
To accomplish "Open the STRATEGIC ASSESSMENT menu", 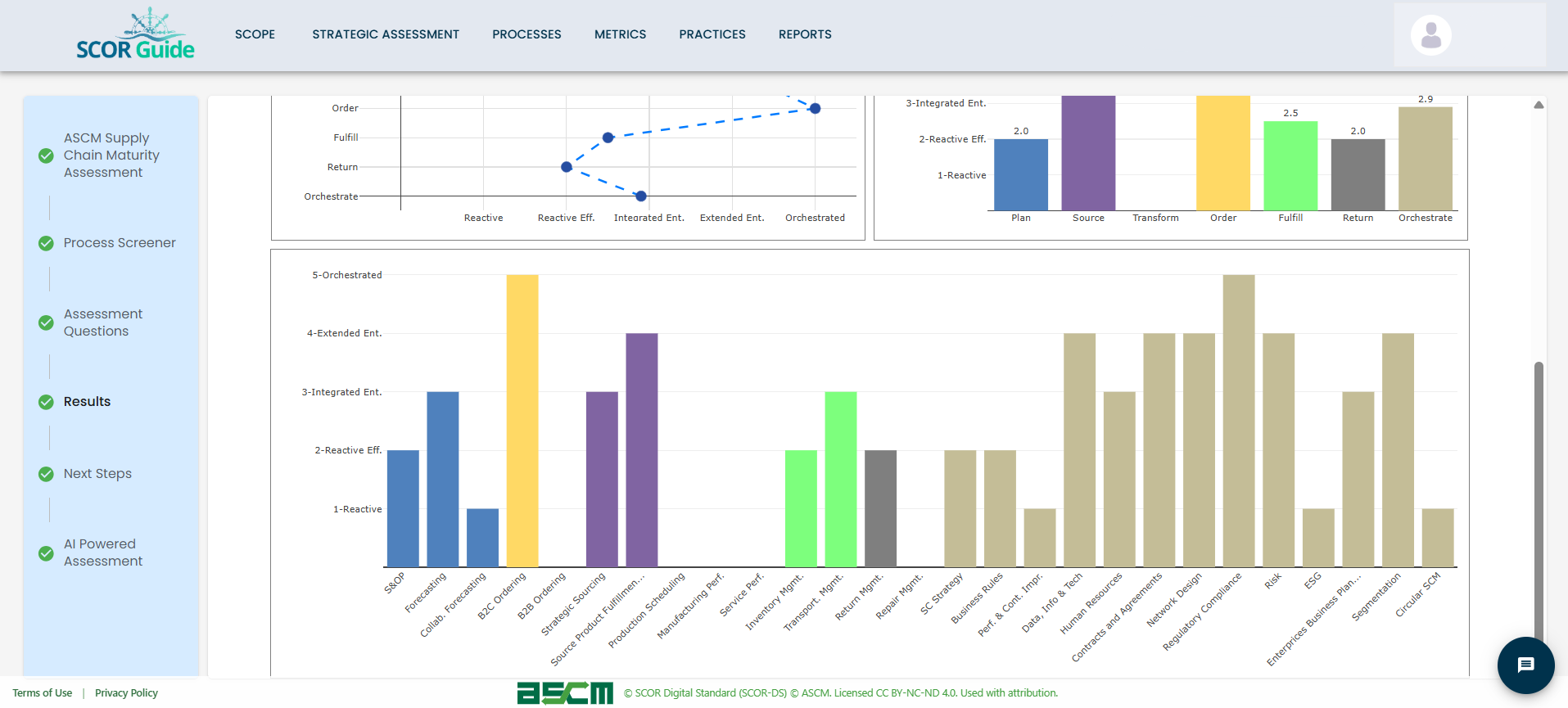I will coord(386,34).
